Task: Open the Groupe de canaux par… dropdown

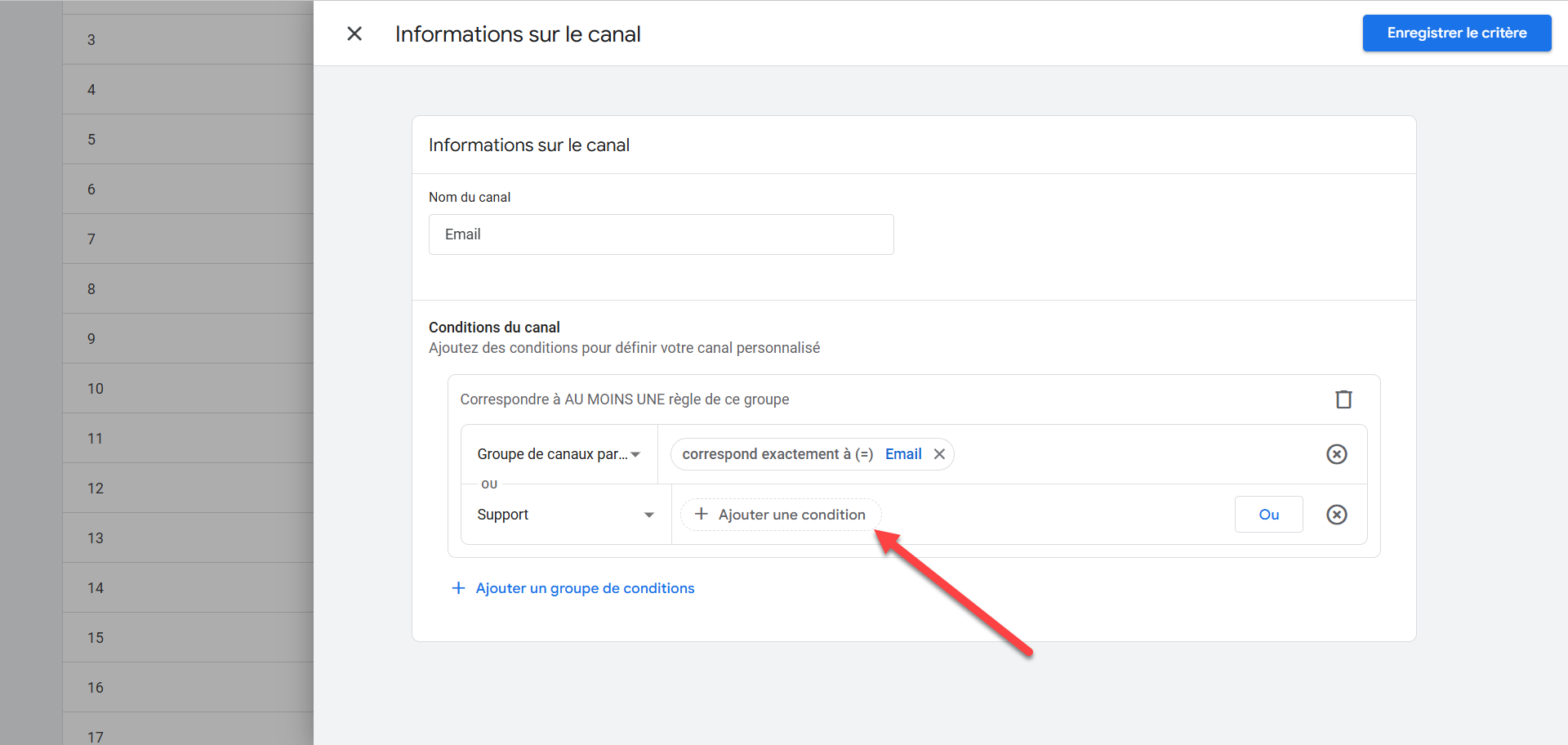Action: tap(559, 454)
